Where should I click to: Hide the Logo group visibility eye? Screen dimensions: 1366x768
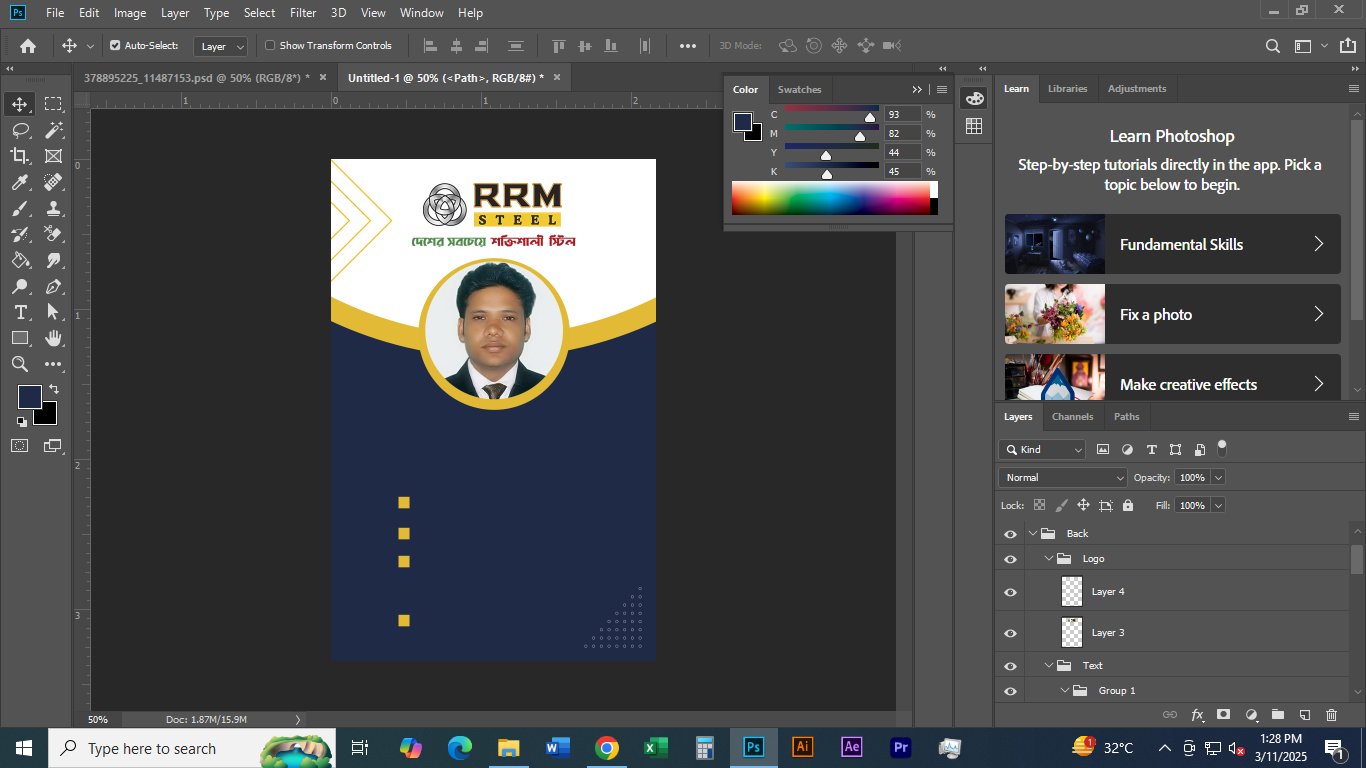click(x=1010, y=559)
